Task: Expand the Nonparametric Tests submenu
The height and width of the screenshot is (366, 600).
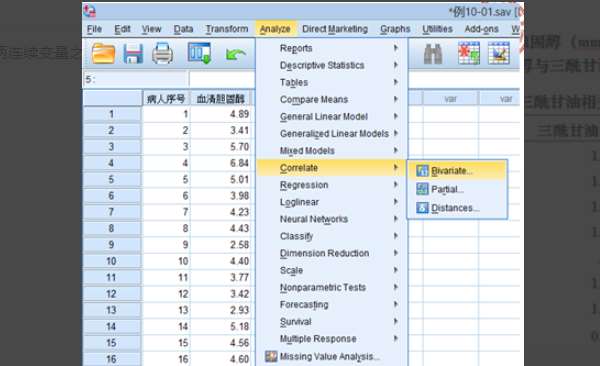Action: pyautogui.click(x=331, y=287)
